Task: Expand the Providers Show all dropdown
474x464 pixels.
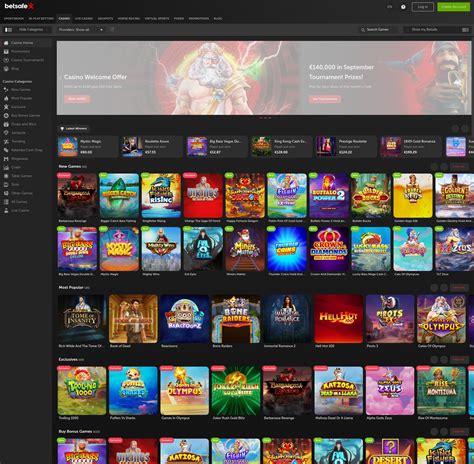Action: [x=81, y=30]
